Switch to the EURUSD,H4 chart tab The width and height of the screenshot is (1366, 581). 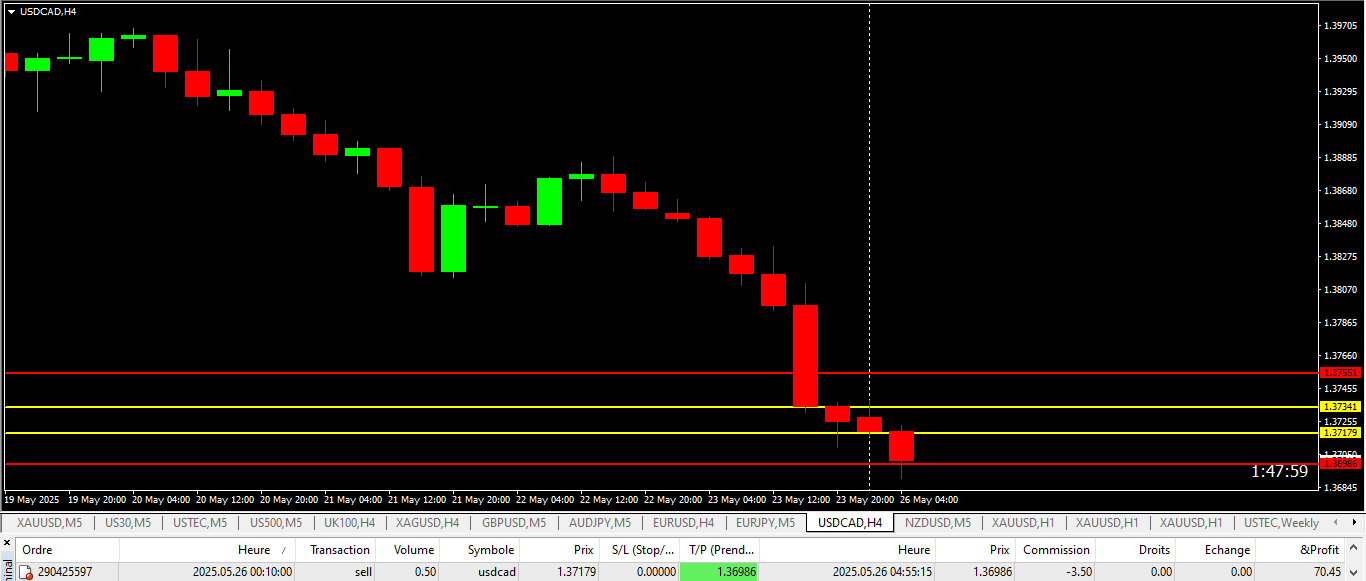point(683,522)
